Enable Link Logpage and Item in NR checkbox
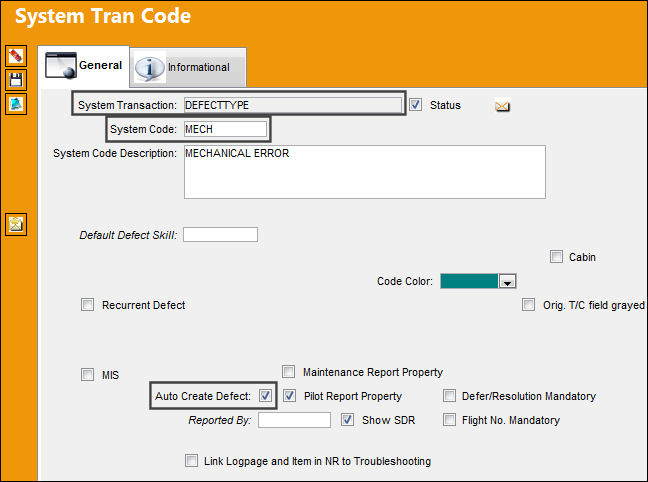Viewport: 648px width, 482px height. pyautogui.click(x=191, y=461)
